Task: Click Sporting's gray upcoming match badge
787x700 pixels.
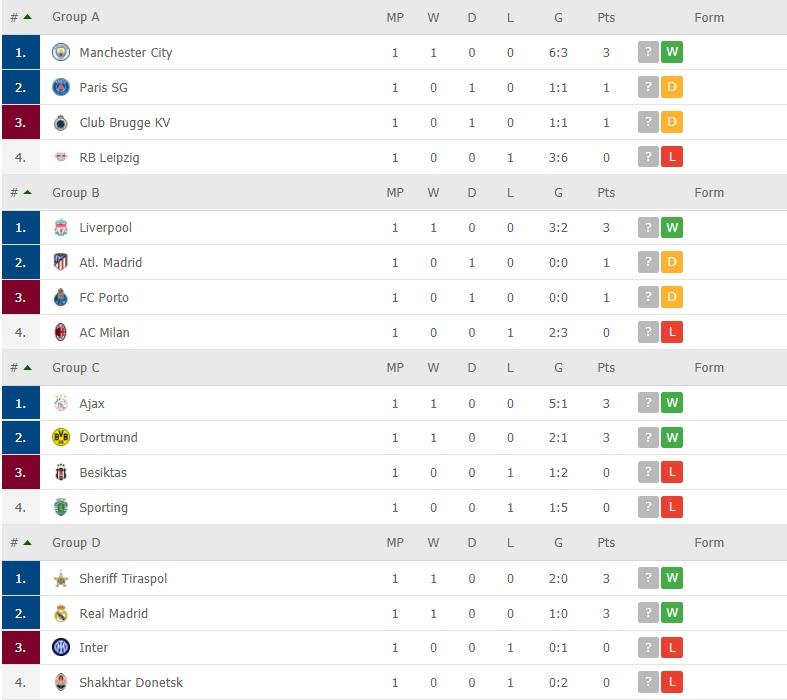Action: [x=648, y=507]
